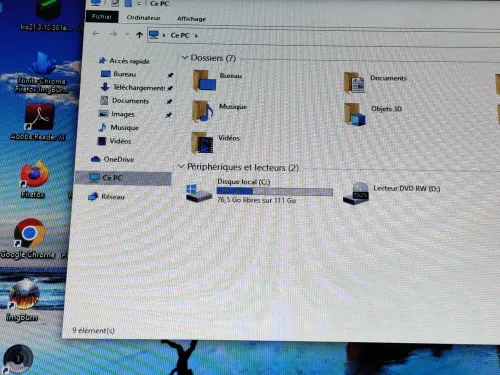Open the ImgBurn desktop shortcut
Viewport: 500px width, 375px height.
(23, 301)
